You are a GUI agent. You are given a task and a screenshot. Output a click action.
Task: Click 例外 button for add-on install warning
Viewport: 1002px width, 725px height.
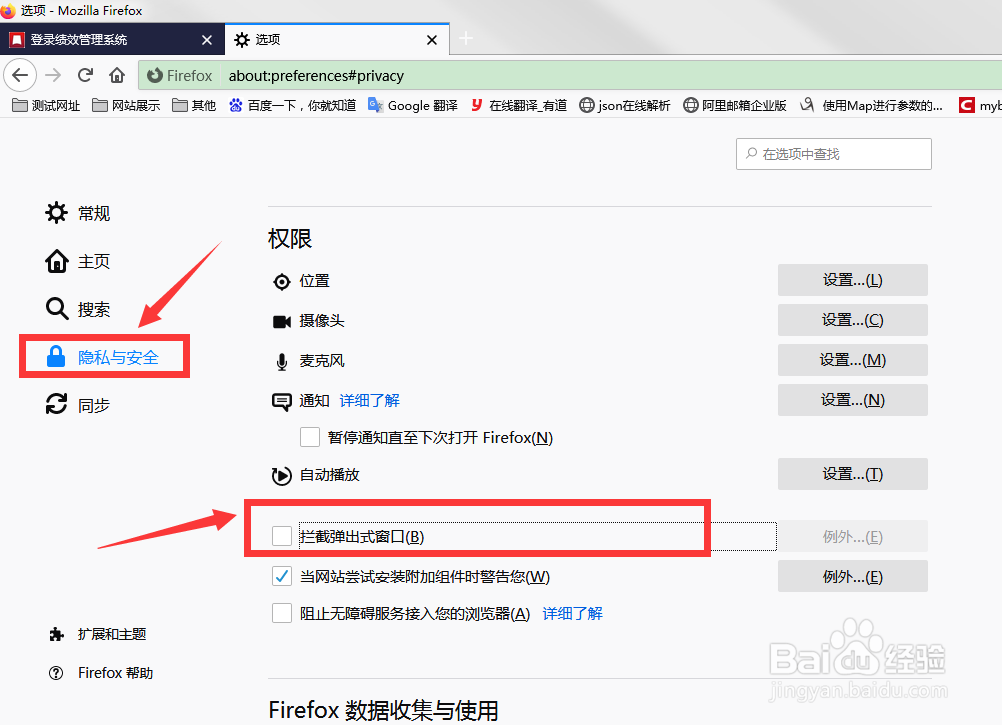[x=852, y=576]
